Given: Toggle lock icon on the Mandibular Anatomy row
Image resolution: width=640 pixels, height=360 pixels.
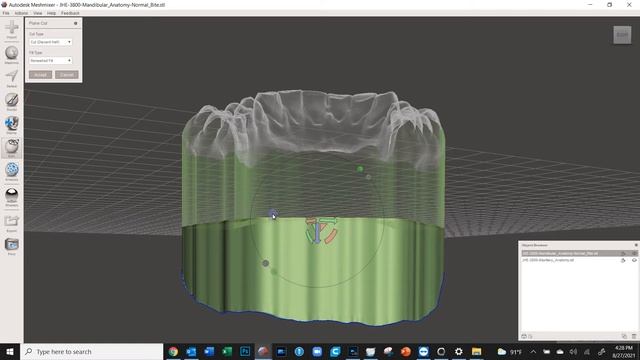Looking at the screenshot, I should click(x=623, y=253).
